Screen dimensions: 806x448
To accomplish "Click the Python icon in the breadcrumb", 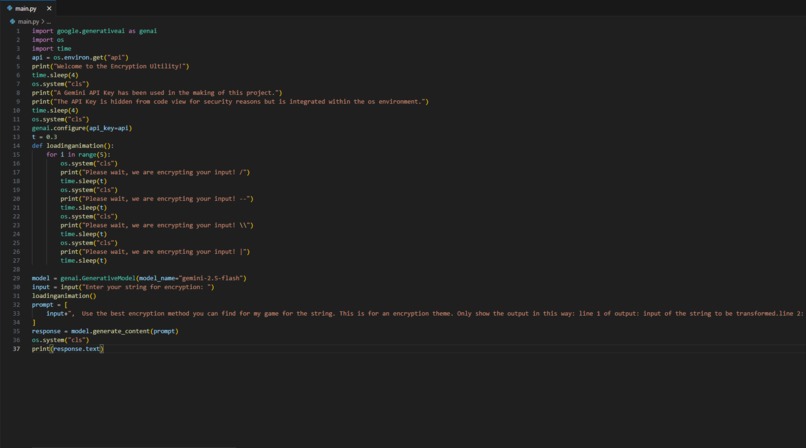I will pos(12,22).
